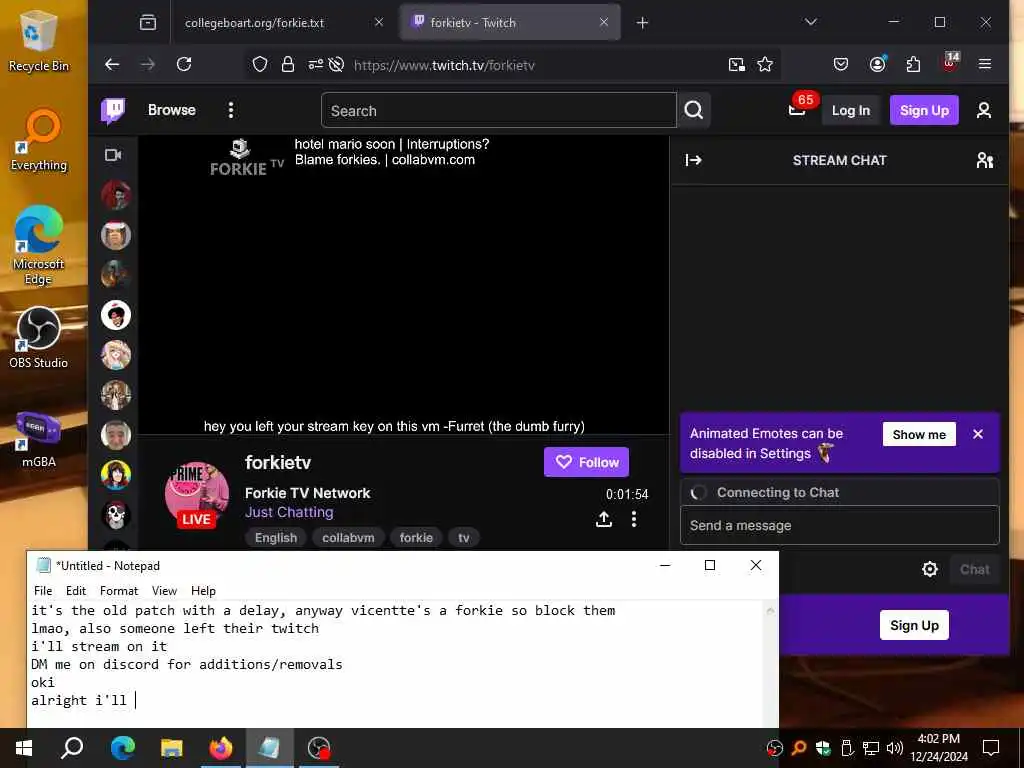Open the Pocket save icon
Image resolution: width=1024 pixels, height=768 pixels.
point(841,64)
